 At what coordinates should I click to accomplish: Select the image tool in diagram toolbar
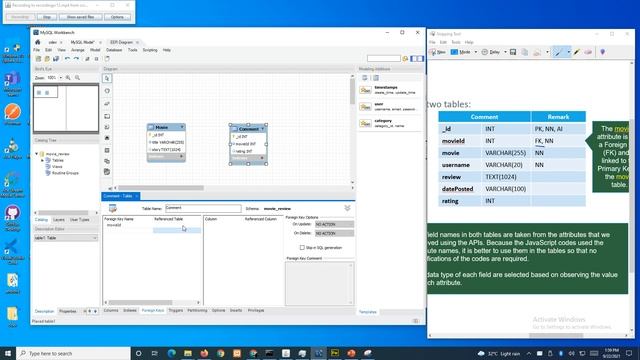pos(107,138)
